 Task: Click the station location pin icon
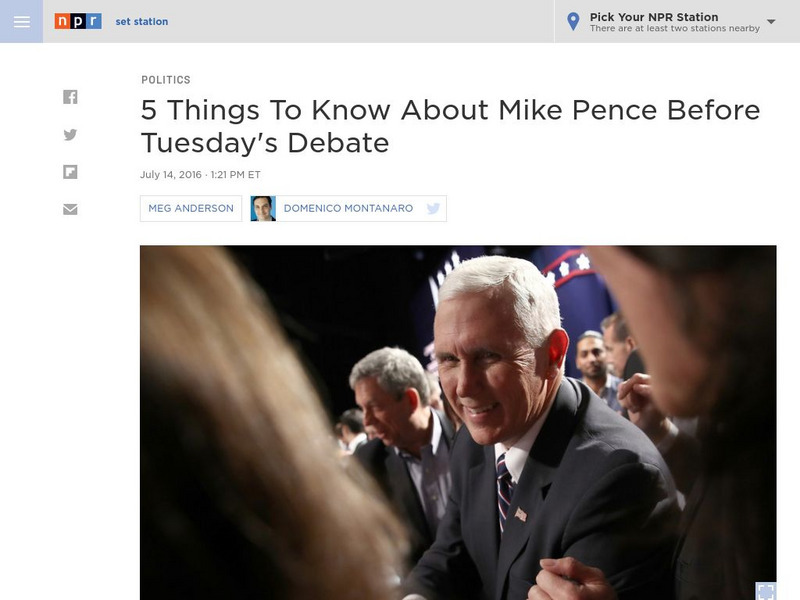click(573, 21)
